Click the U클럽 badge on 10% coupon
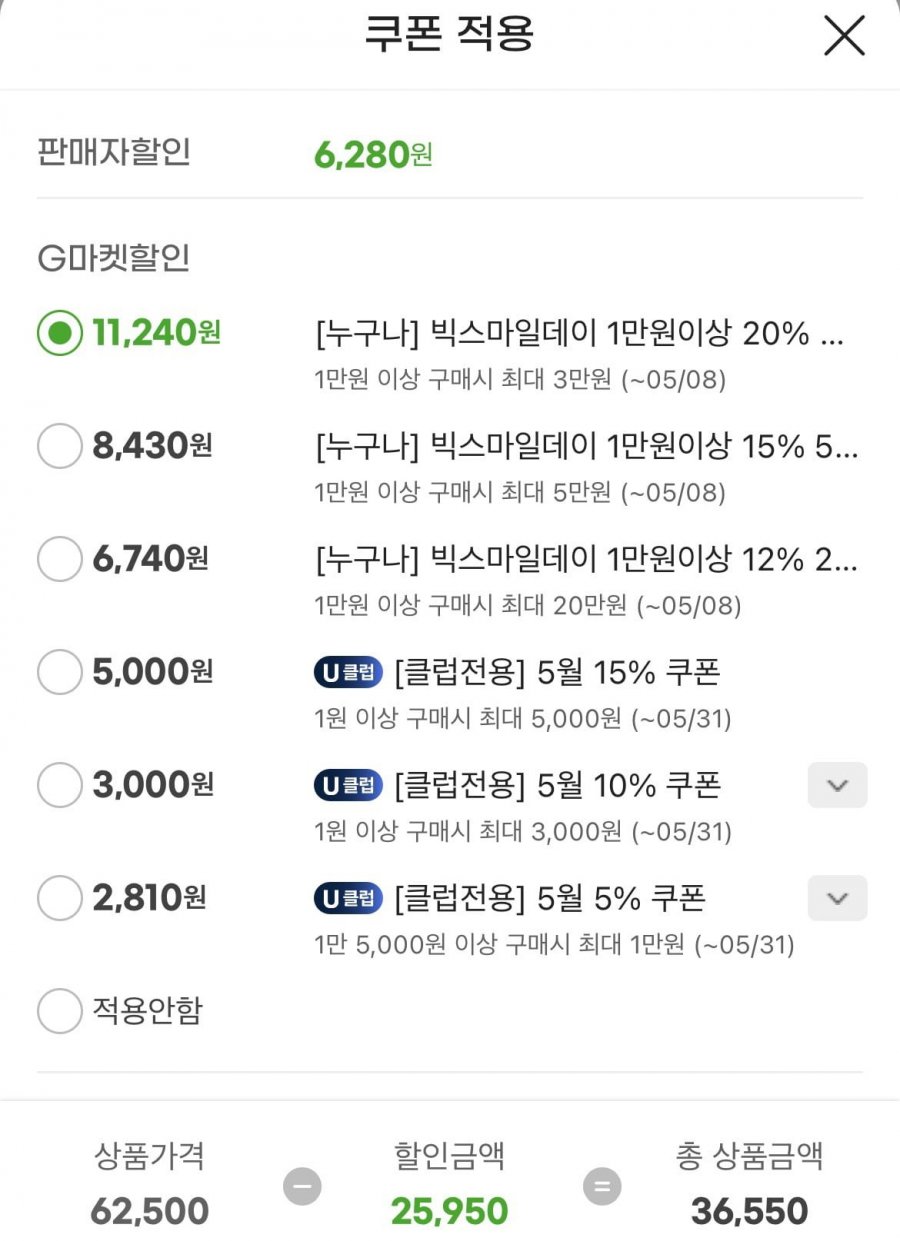 pyautogui.click(x=348, y=786)
